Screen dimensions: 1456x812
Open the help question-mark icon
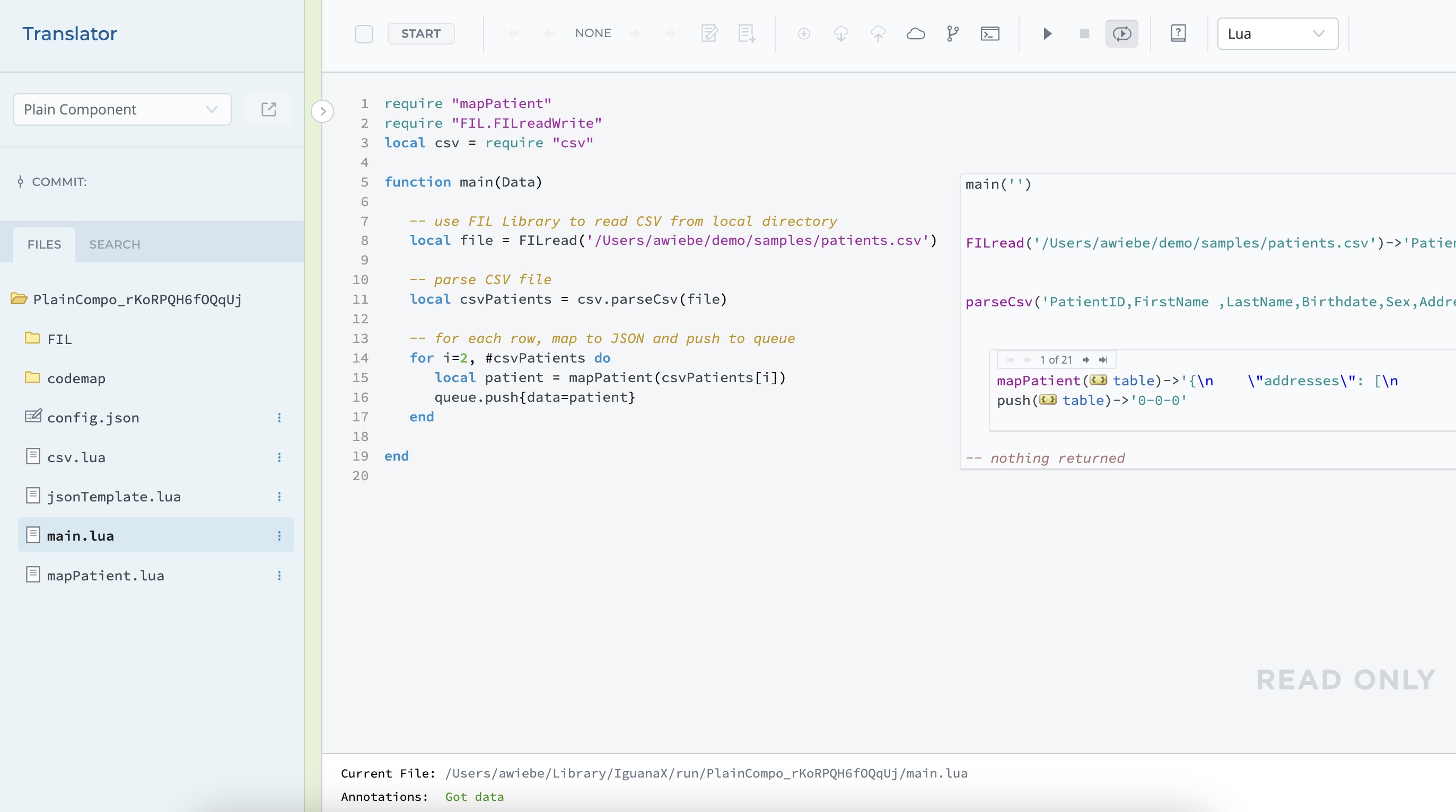(x=1178, y=34)
